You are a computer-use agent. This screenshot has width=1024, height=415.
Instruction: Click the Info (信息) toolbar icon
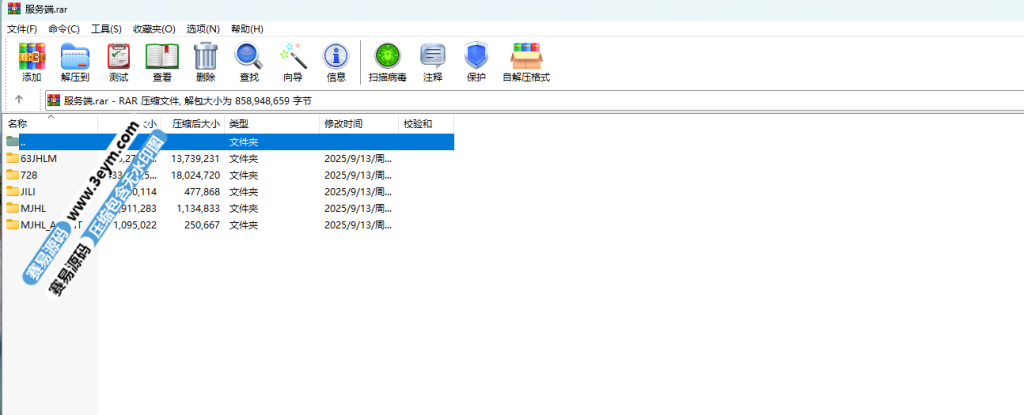[336, 60]
